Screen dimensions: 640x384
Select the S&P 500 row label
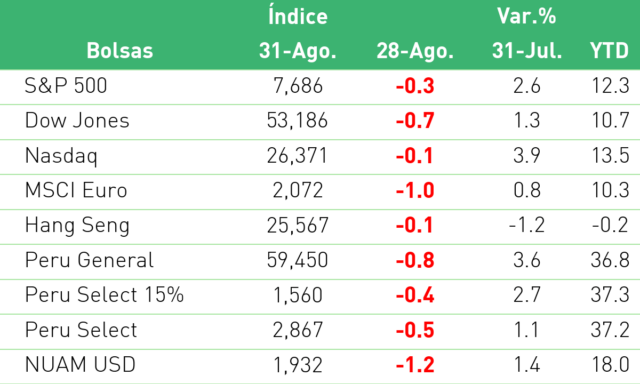(66, 86)
